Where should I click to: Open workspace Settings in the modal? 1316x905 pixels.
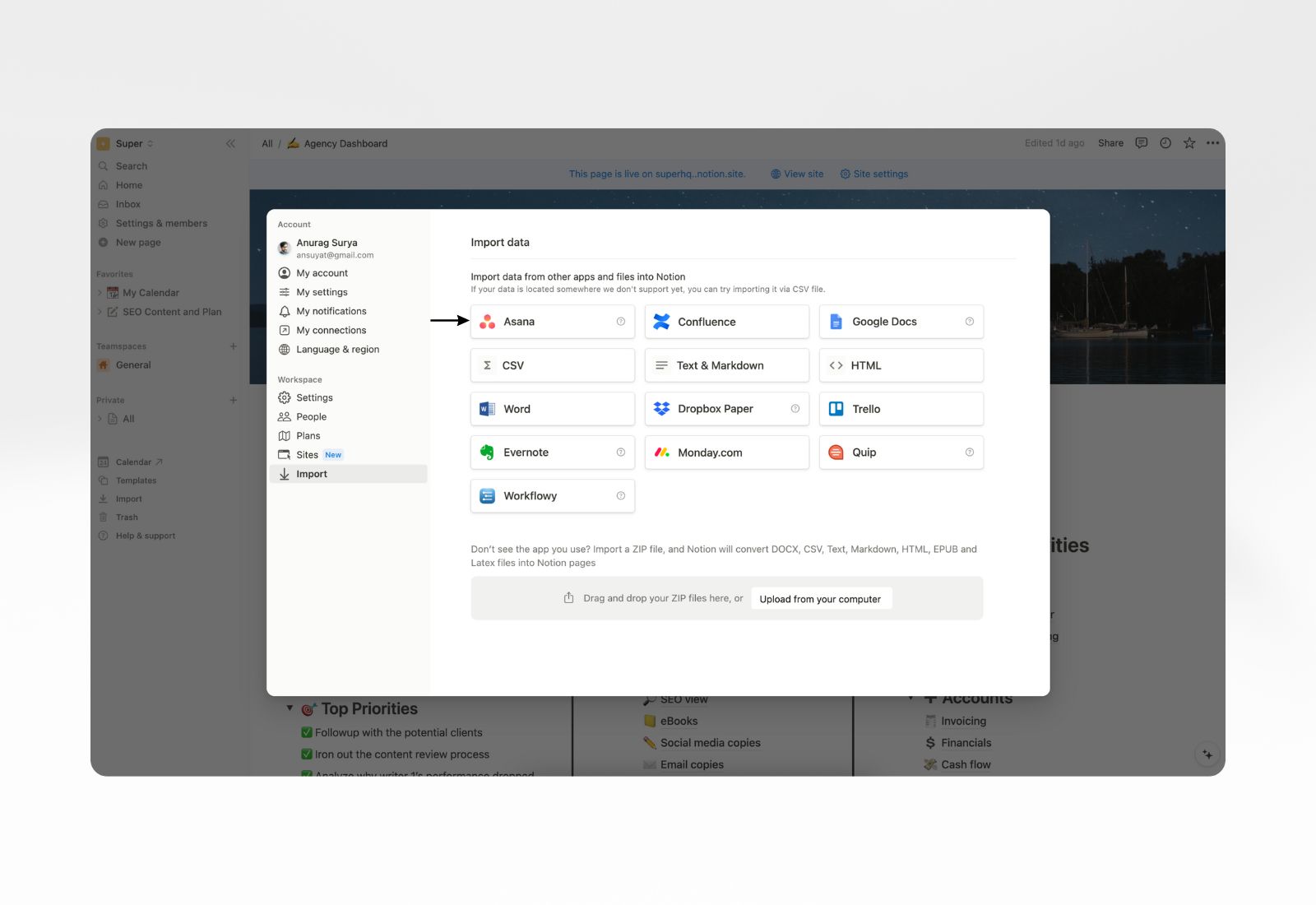[349, 397]
